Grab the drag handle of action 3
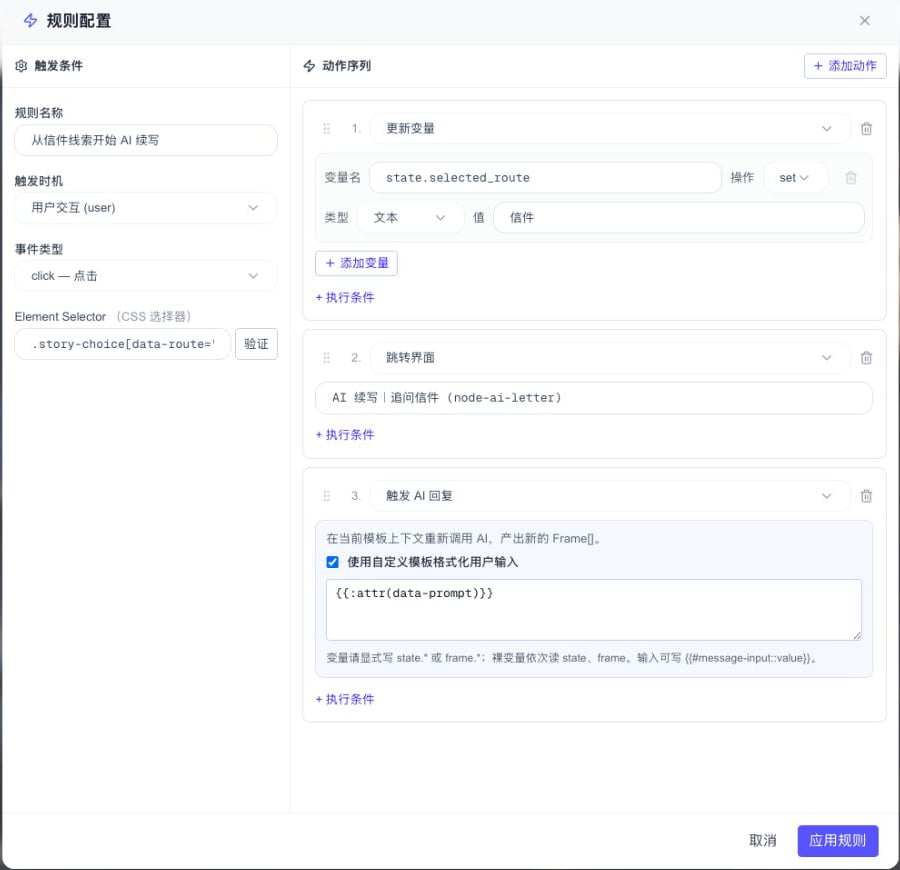900x870 pixels. pos(327,496)
